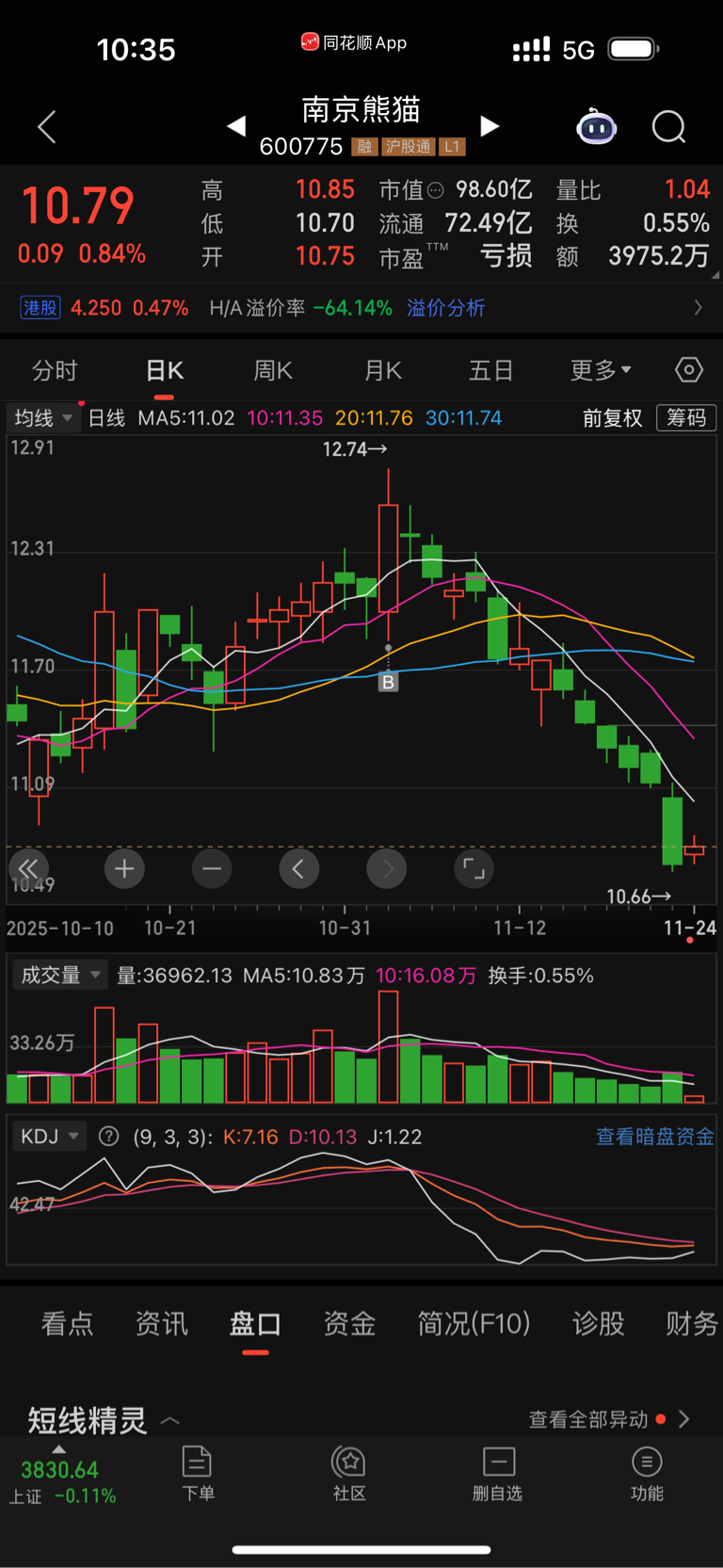The image size is (723, 1568).
Task: Open 功能 functions menu icon
Action: [x=647, y=1474]
